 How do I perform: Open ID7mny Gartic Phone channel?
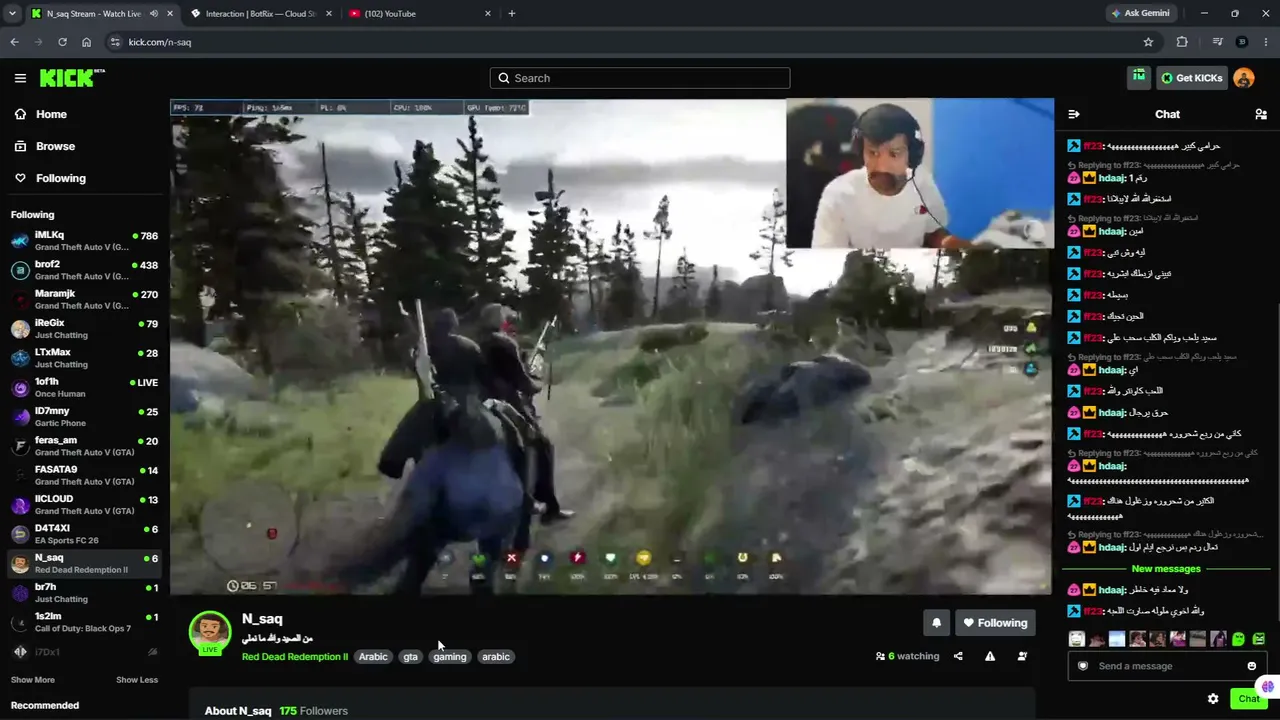pos(84,416)
